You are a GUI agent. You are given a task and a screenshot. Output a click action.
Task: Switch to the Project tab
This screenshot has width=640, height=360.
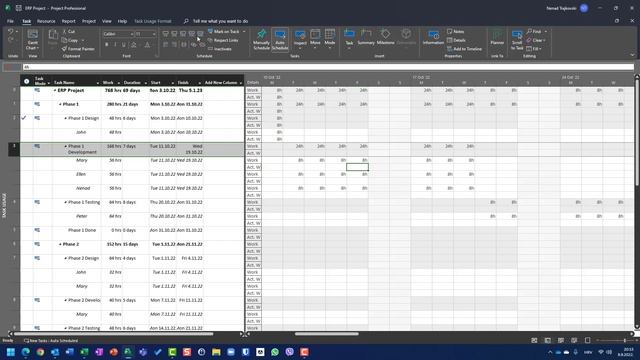tap(89, 21)
